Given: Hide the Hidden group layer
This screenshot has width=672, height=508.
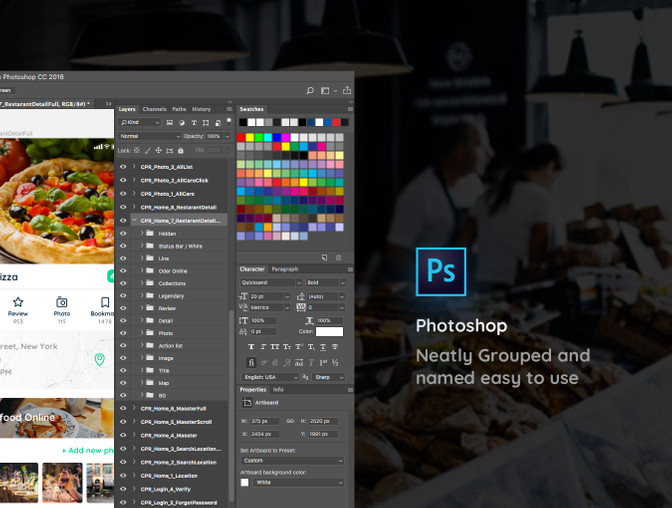Looking at the screenshot, I should click(x=123, y=233).
